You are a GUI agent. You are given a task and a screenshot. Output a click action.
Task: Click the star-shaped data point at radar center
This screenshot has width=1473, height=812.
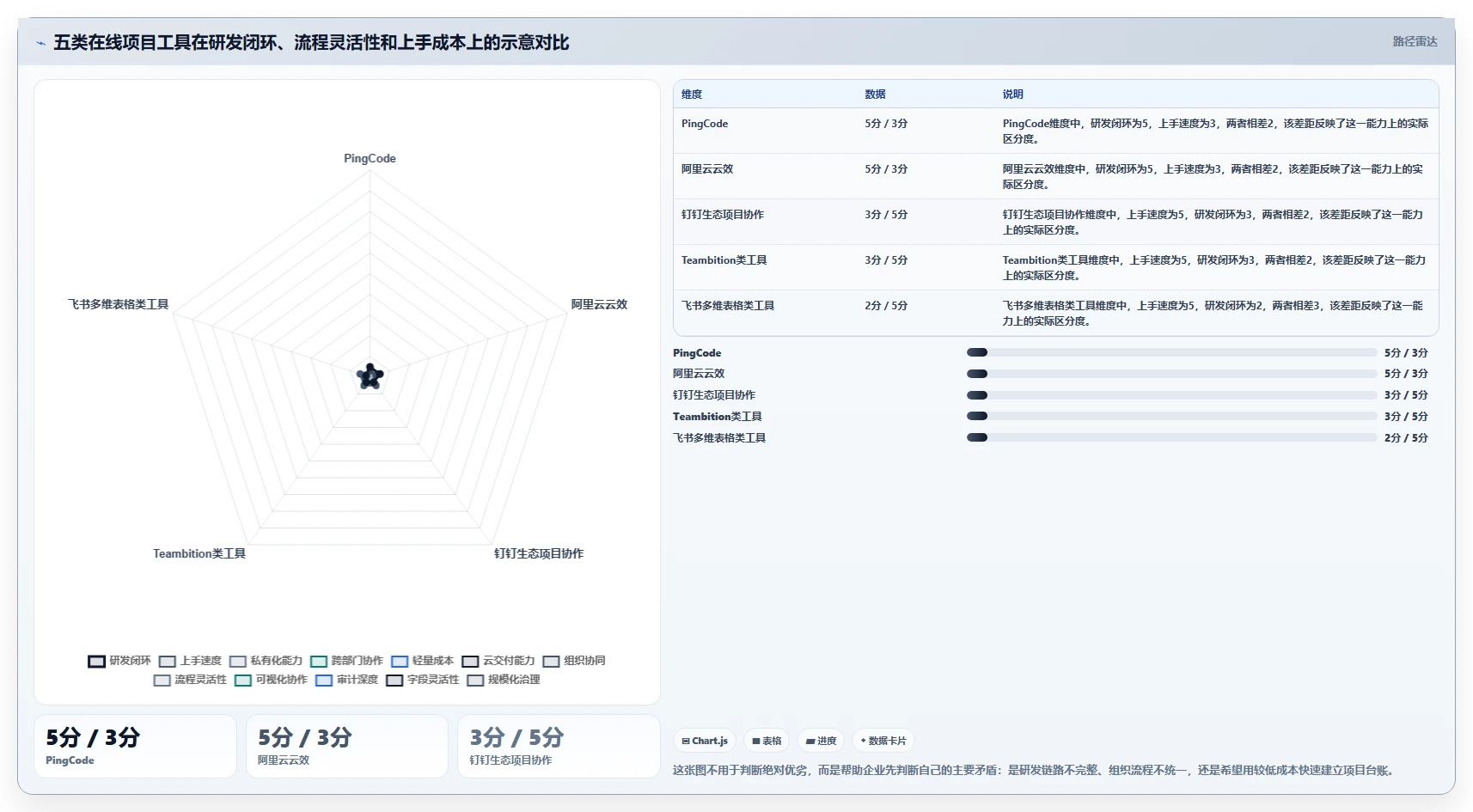(370, 375)
